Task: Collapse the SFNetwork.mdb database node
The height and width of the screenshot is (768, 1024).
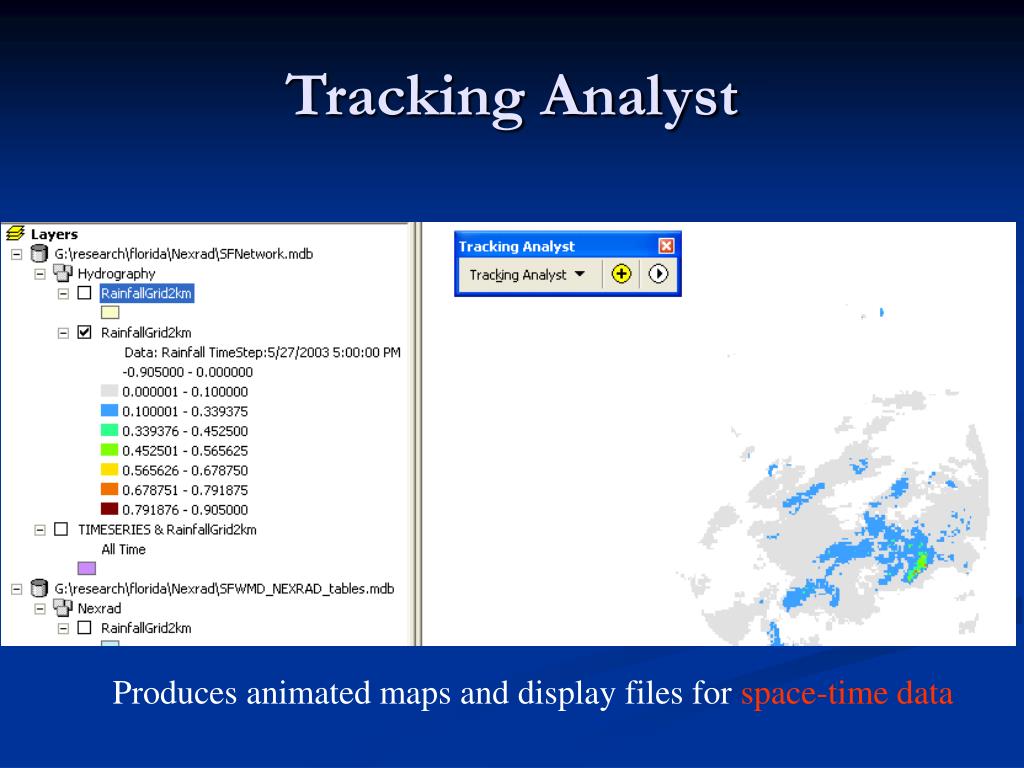Action: pyautogui.click(x=16, y=254)
